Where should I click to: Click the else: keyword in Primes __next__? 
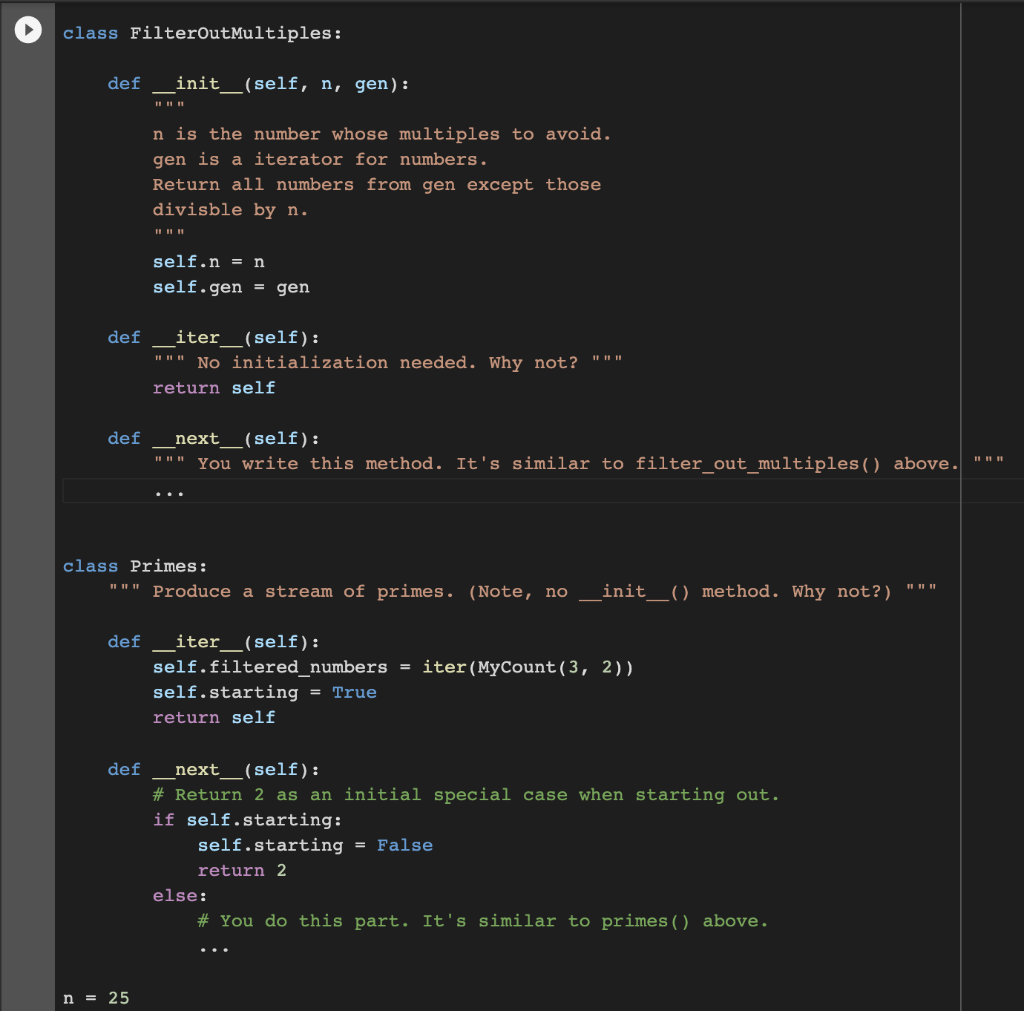[x=166, y=895]
